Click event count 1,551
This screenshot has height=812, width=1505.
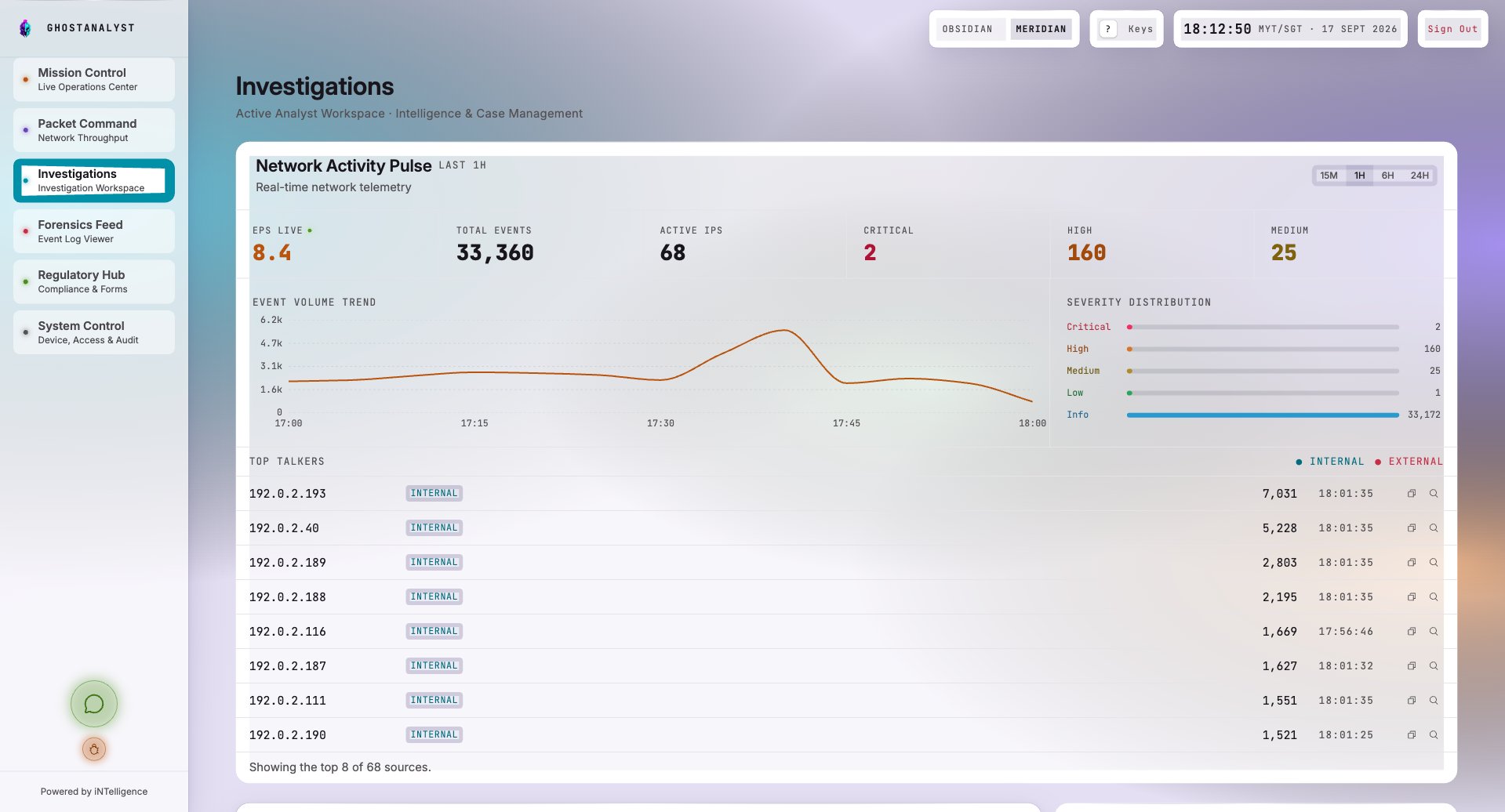click(1279, 701)
